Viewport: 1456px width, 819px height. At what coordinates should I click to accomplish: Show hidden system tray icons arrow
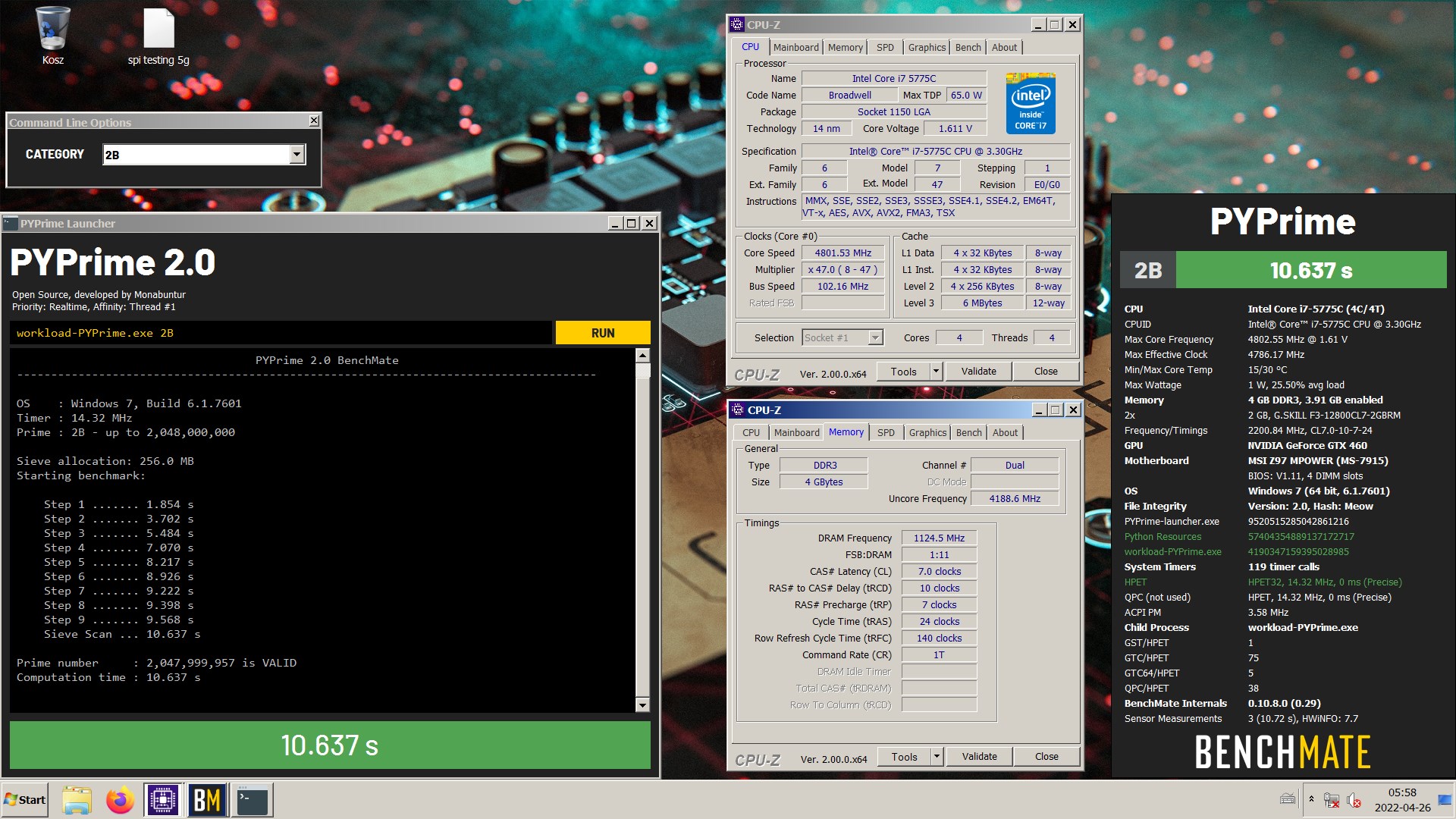pyautogui.click(x=1311, y=799)
